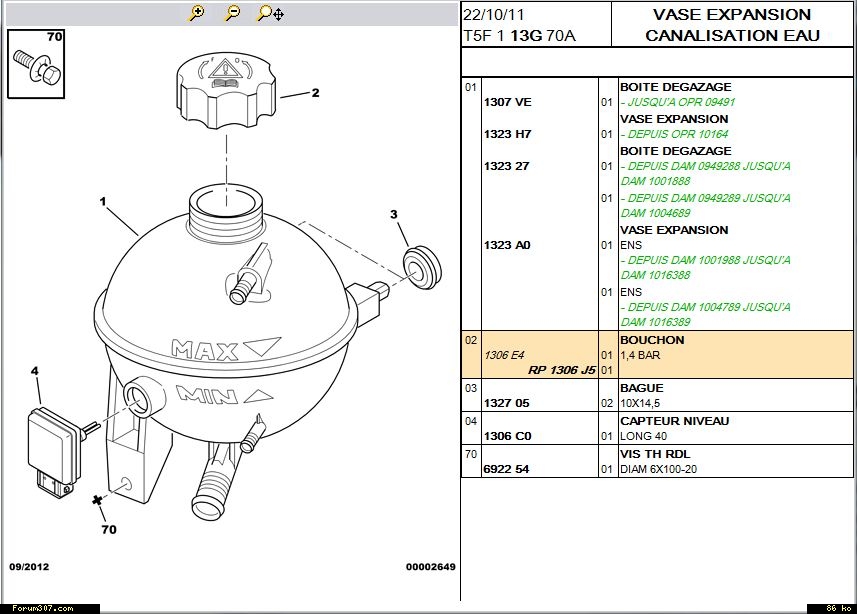Click the zoom out magnifier icon
The height and width of the screenshot is (614, 857).
pyautogui.click(x=232, y=13)
